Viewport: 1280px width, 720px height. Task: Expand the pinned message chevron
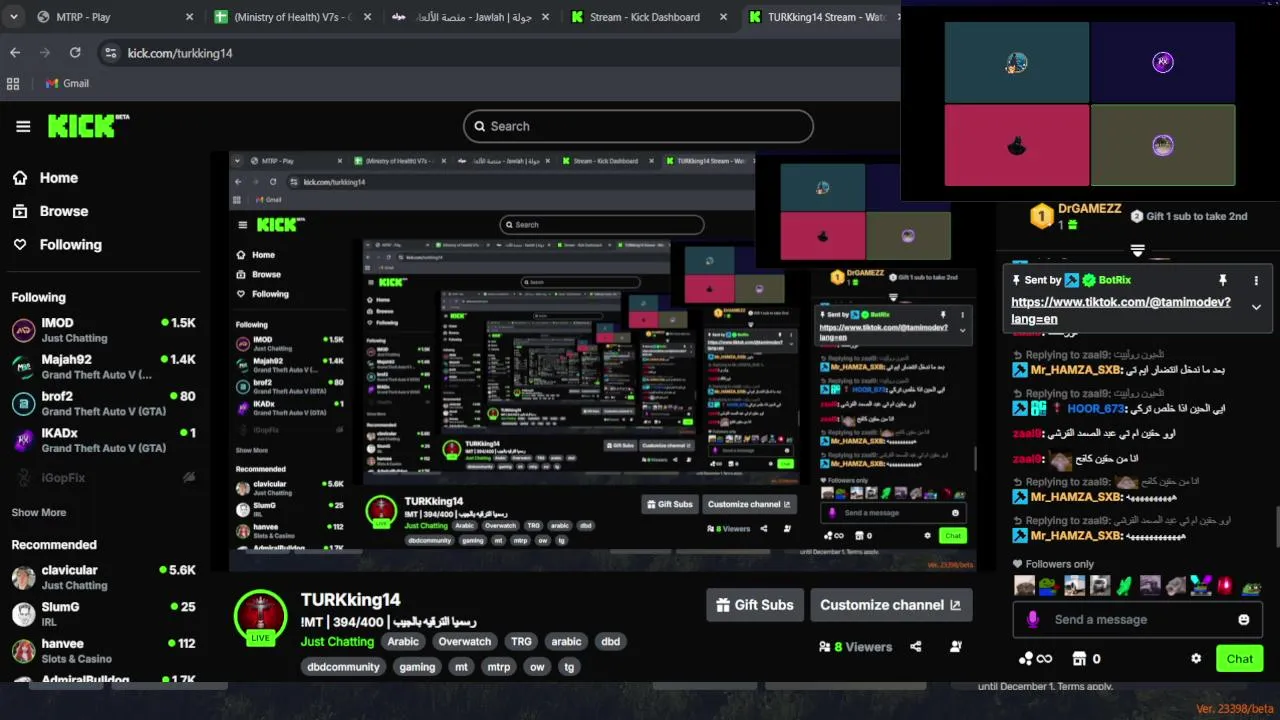pos(1256,307)
